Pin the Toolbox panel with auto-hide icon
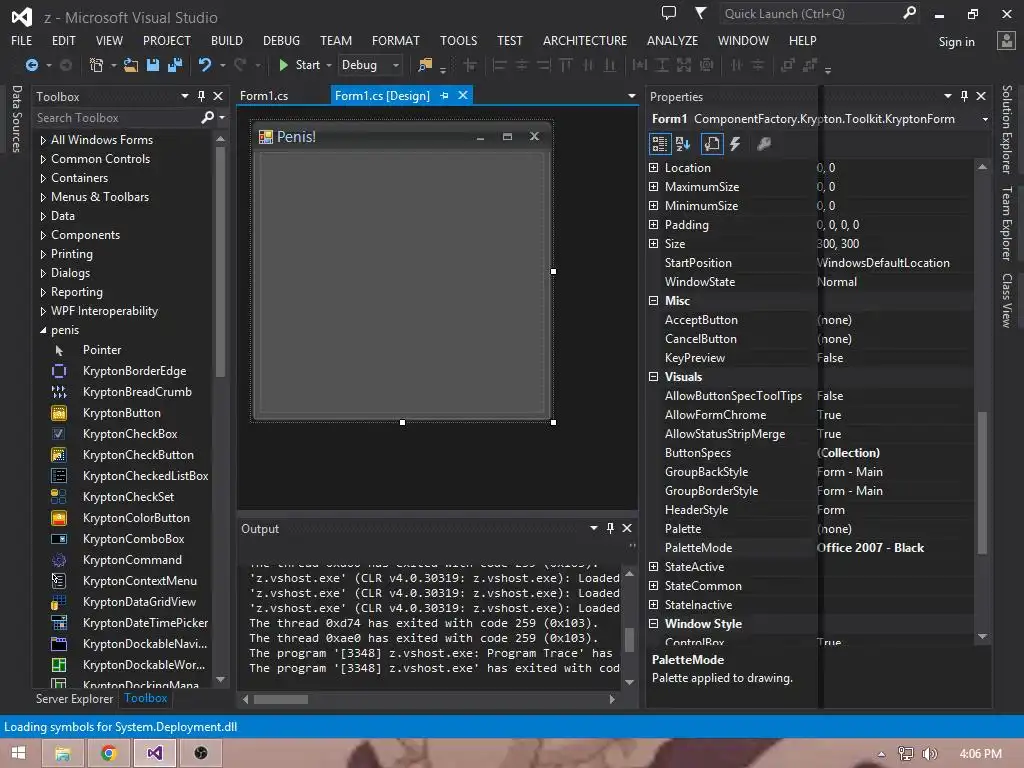Viewport: 1024px width, 768px height. click(x=201, y=96)
